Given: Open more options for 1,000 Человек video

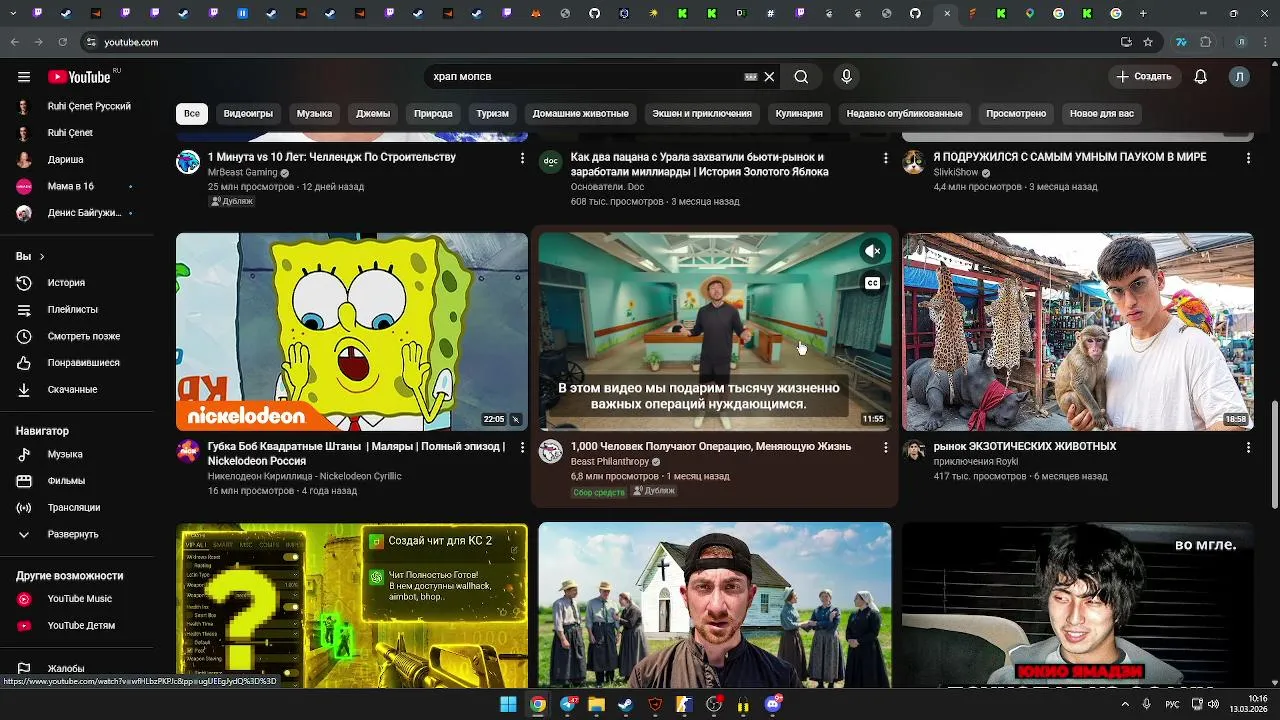Looking at the screenshot, I should coord(885,447).
